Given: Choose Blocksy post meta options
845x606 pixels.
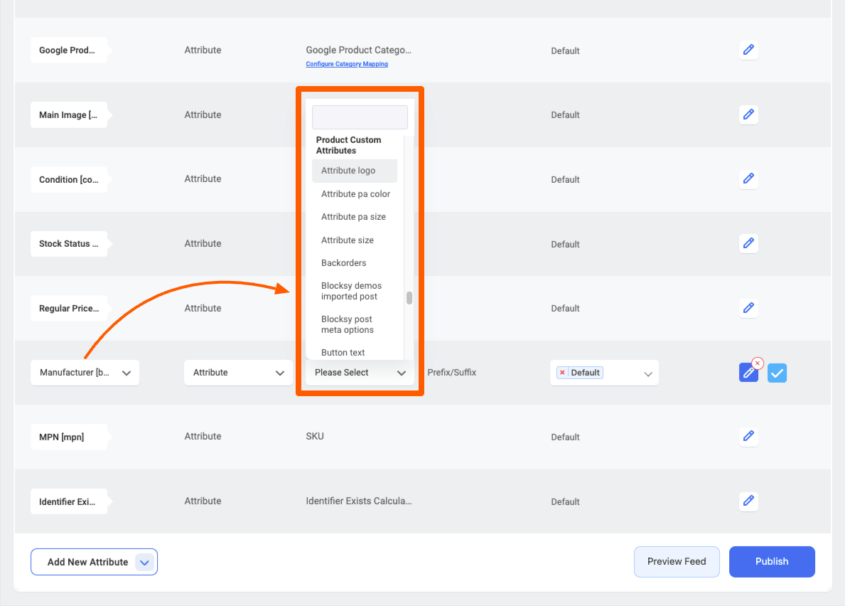Looking at the screenshot, I should point(348,324).
